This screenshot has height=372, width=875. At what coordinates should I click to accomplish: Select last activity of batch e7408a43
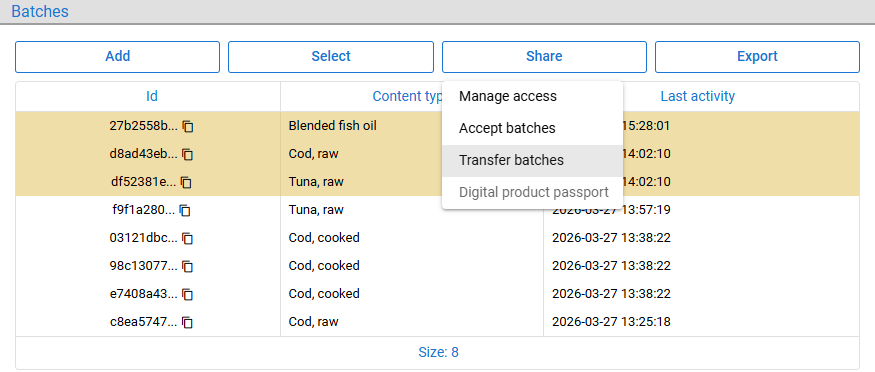coord(611,293)
